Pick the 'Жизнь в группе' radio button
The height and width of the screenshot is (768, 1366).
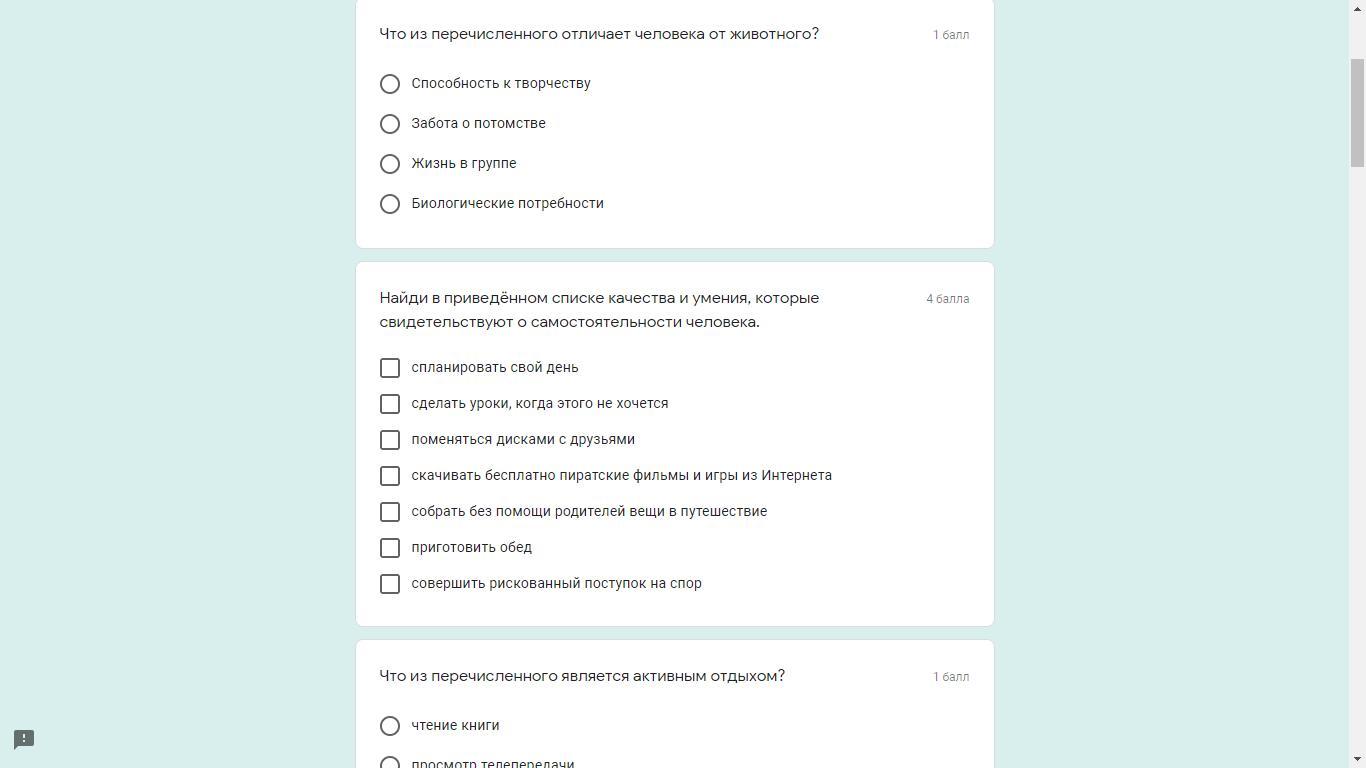[x=390, y=164]
